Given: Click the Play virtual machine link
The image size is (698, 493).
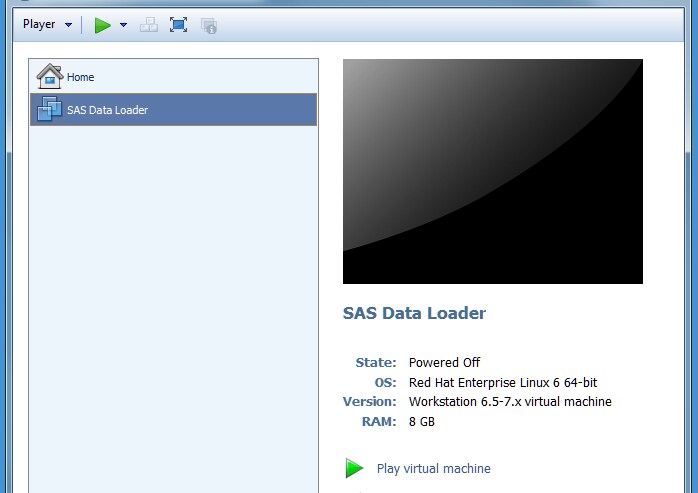Looking at the screenshot, I should point(433,468).
